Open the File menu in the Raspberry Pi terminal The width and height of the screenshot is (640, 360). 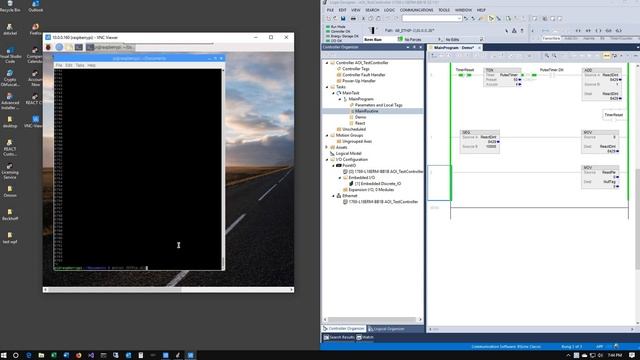click(x=59, y=65)
